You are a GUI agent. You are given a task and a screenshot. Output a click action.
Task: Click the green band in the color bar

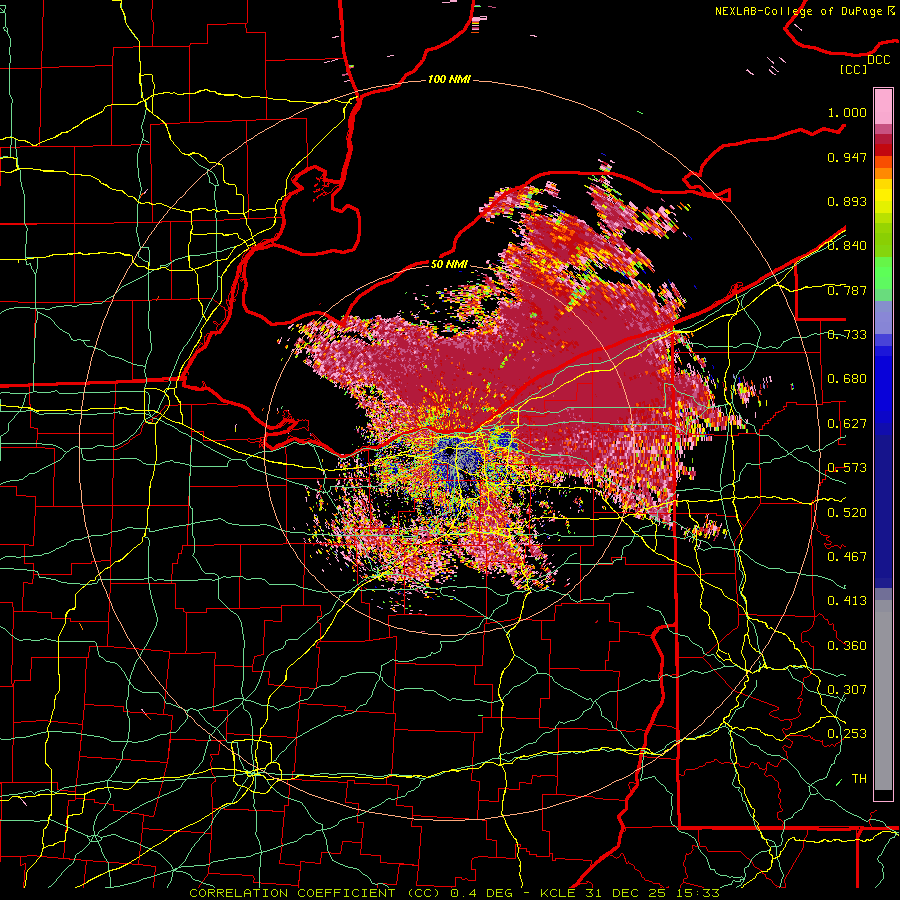[x=883, y=273]
